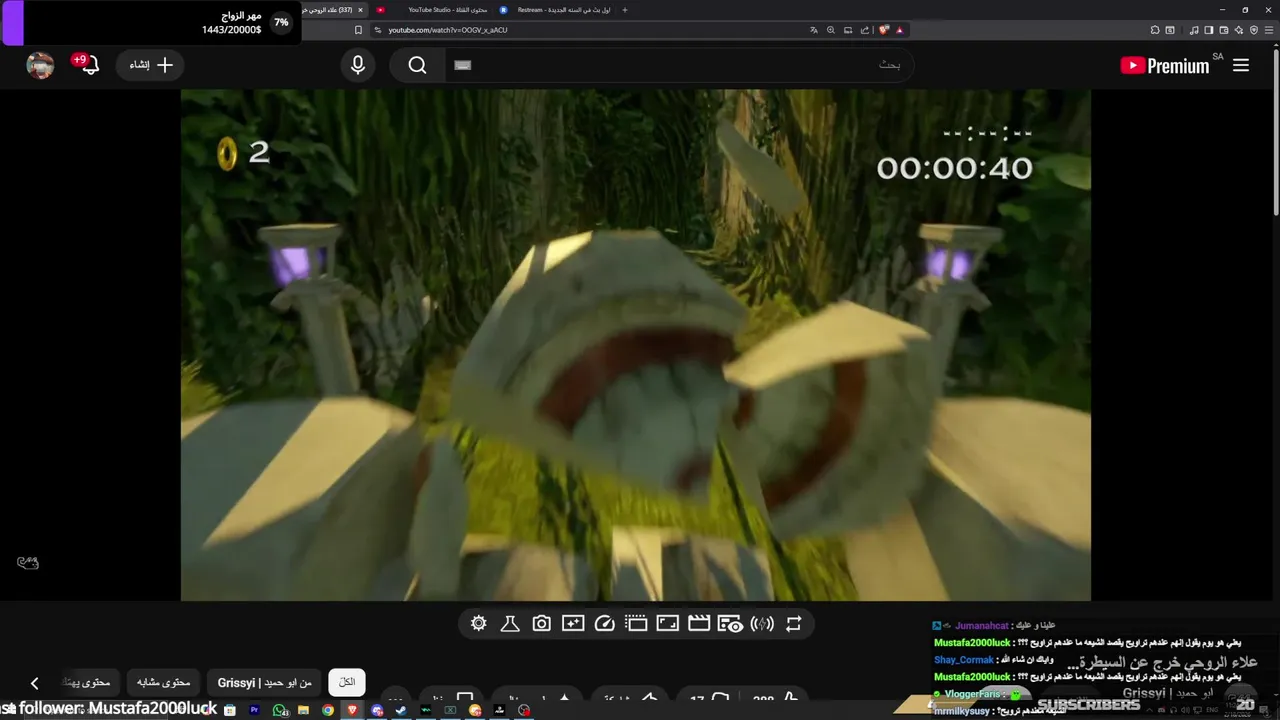This screenshot has width=1280, height=720.
Task: Switch to the Restream browser tab
Action: [x=555, y=9]
